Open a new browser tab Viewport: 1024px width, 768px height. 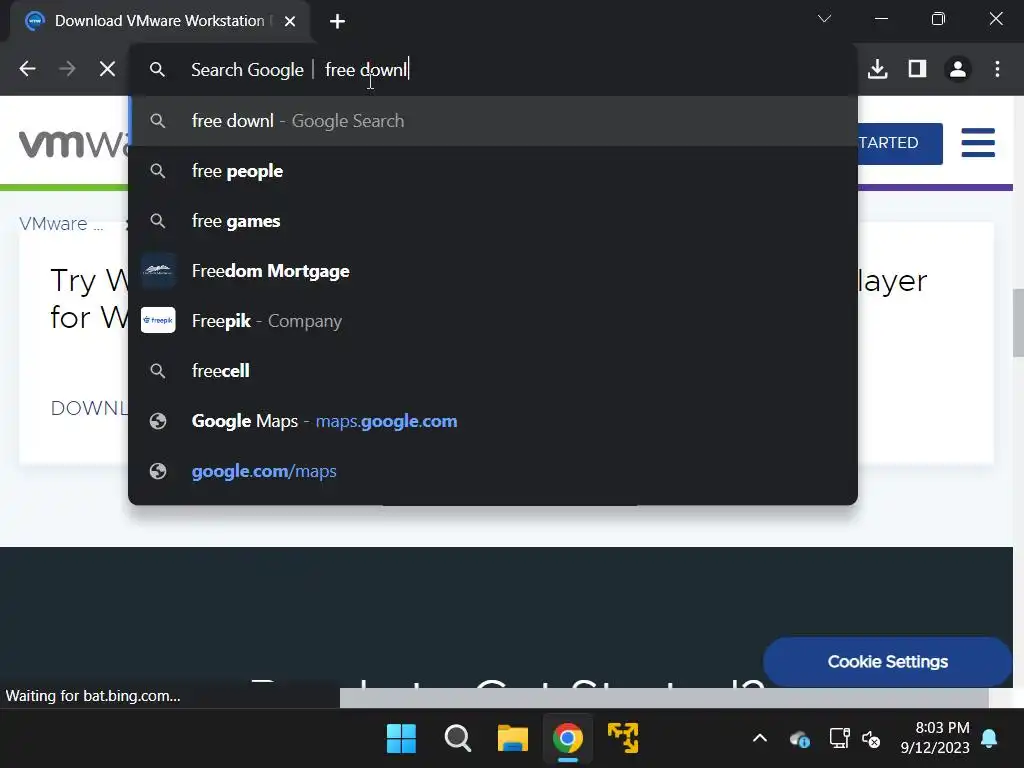tap(337, 22)
